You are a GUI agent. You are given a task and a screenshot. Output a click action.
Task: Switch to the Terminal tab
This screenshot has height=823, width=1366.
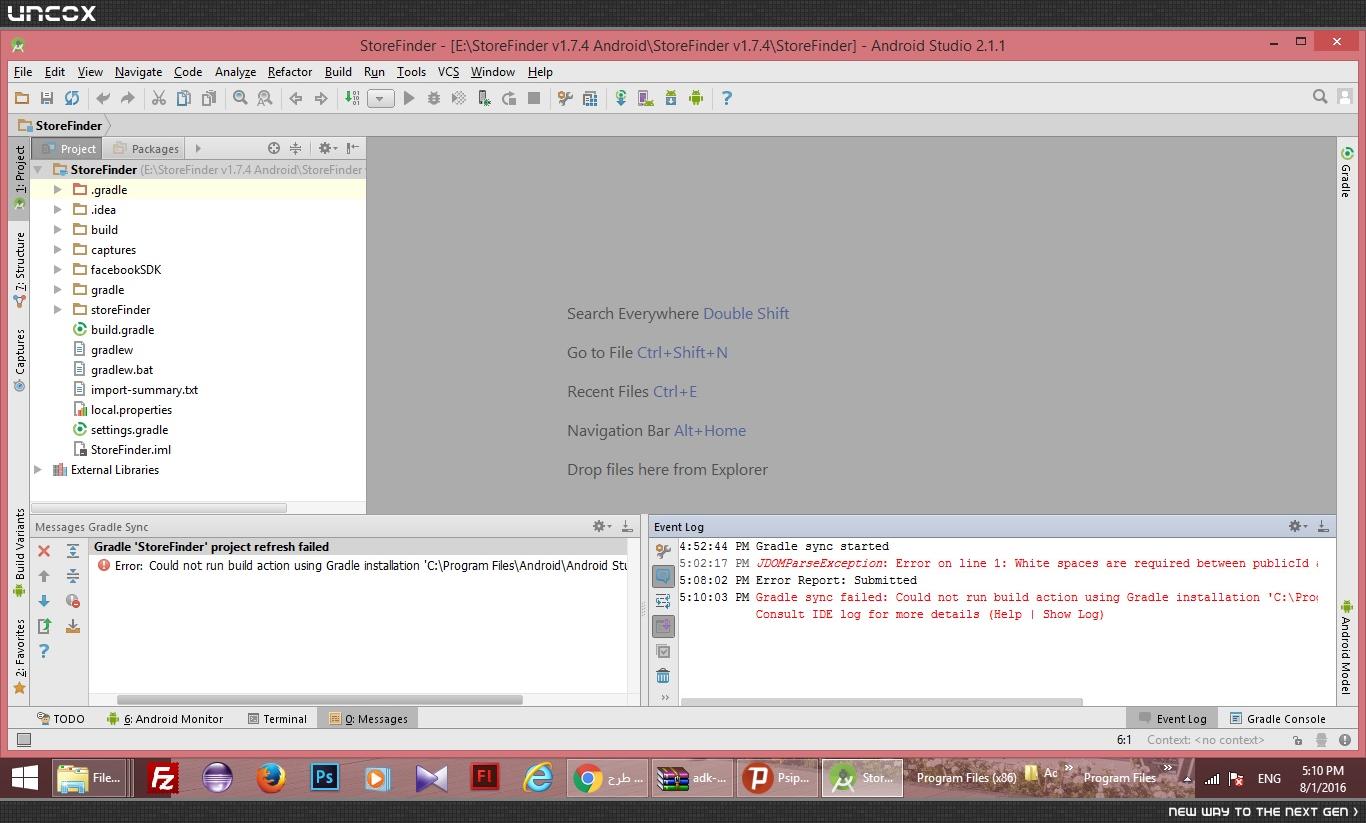pyautogui.click(x=277, y=718)
